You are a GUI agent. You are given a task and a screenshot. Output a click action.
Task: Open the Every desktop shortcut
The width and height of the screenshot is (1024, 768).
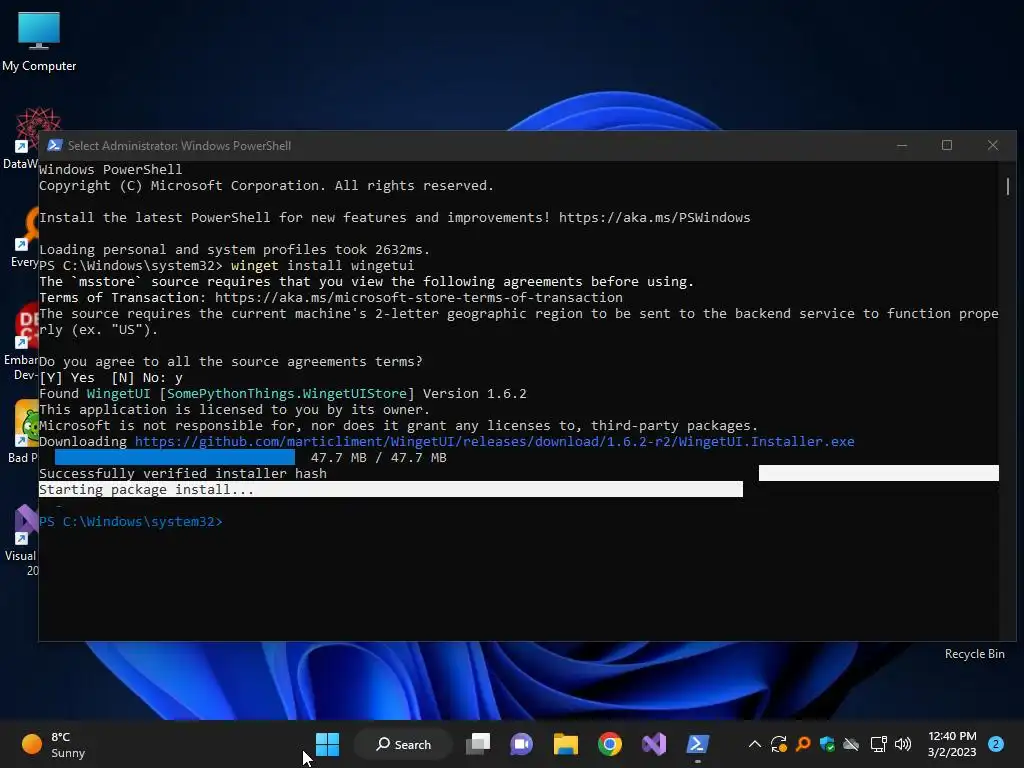[x=24, y=238]
